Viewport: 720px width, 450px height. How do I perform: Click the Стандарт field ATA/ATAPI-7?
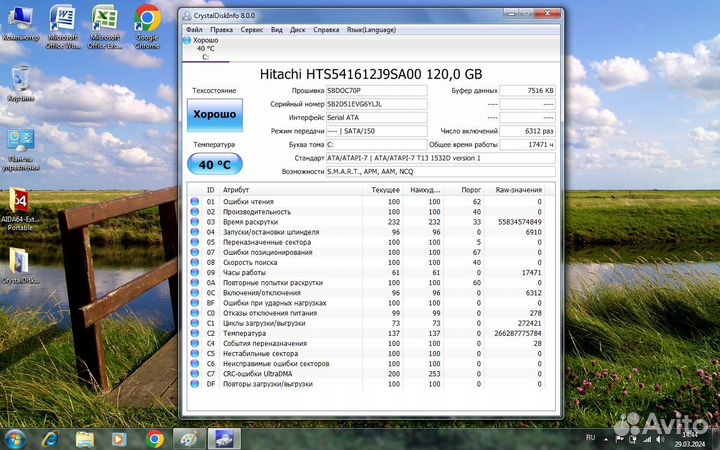click(441, 158)
